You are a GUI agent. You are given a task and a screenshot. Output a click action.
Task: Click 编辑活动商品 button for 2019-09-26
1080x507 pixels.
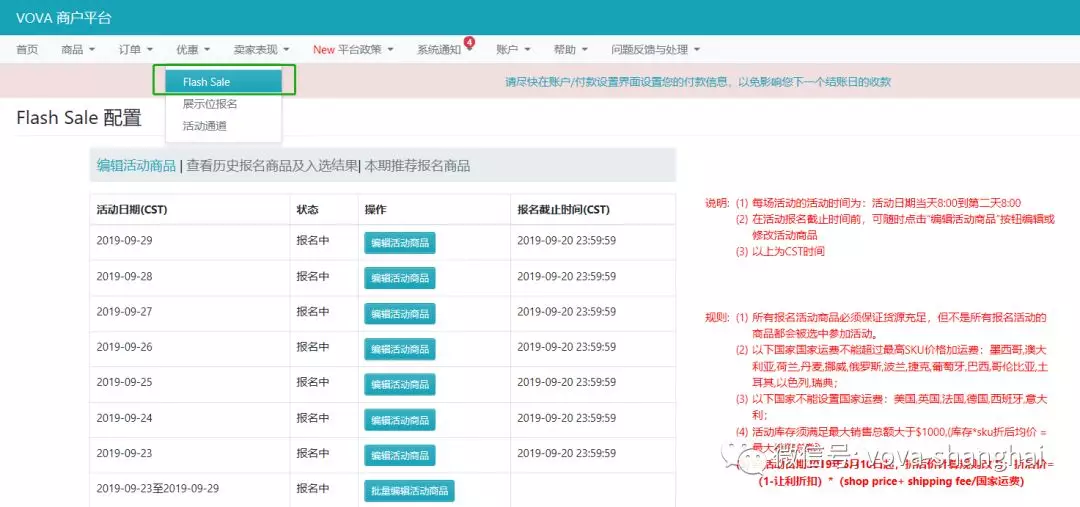coord(399,349)
